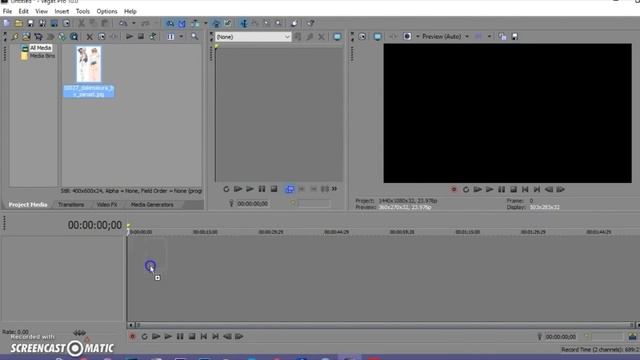
Task: Click the Save Snapshot to File icon
Action: 515,37
